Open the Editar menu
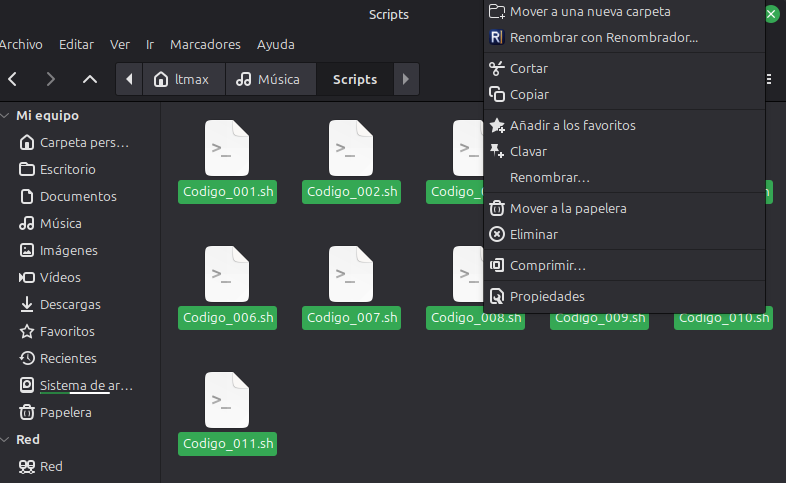Image resolution: width=786 pixels, height=483 pixels. 76,45
